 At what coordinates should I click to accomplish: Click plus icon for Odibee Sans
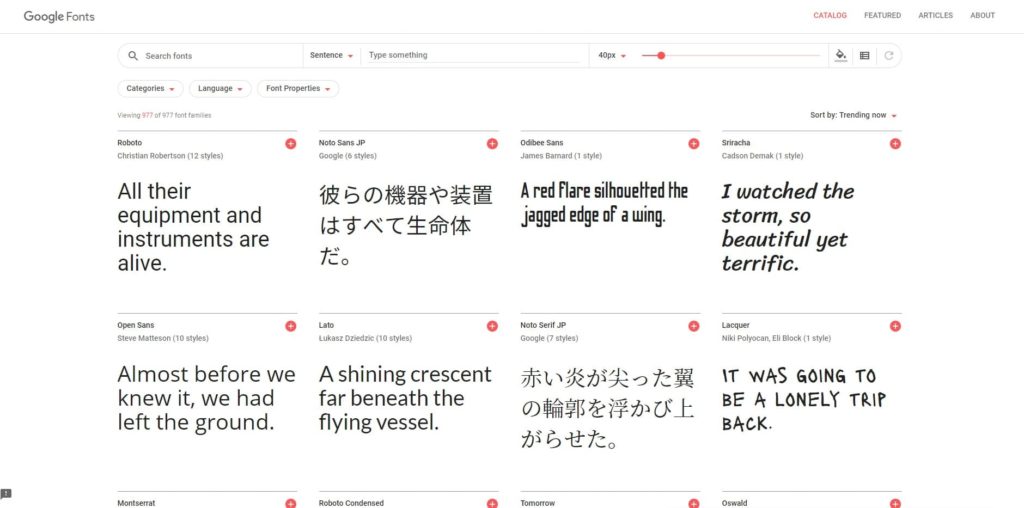coord(694,144)
